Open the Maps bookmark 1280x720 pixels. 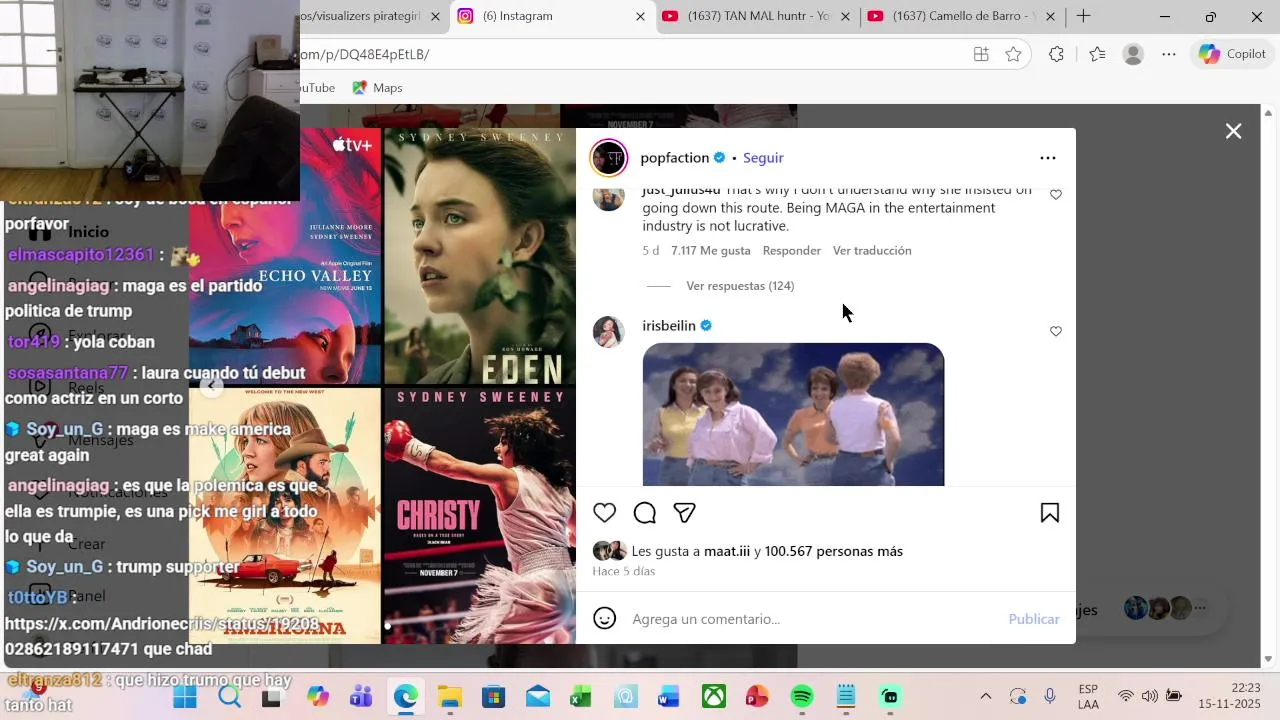click(x=377, y=88)
